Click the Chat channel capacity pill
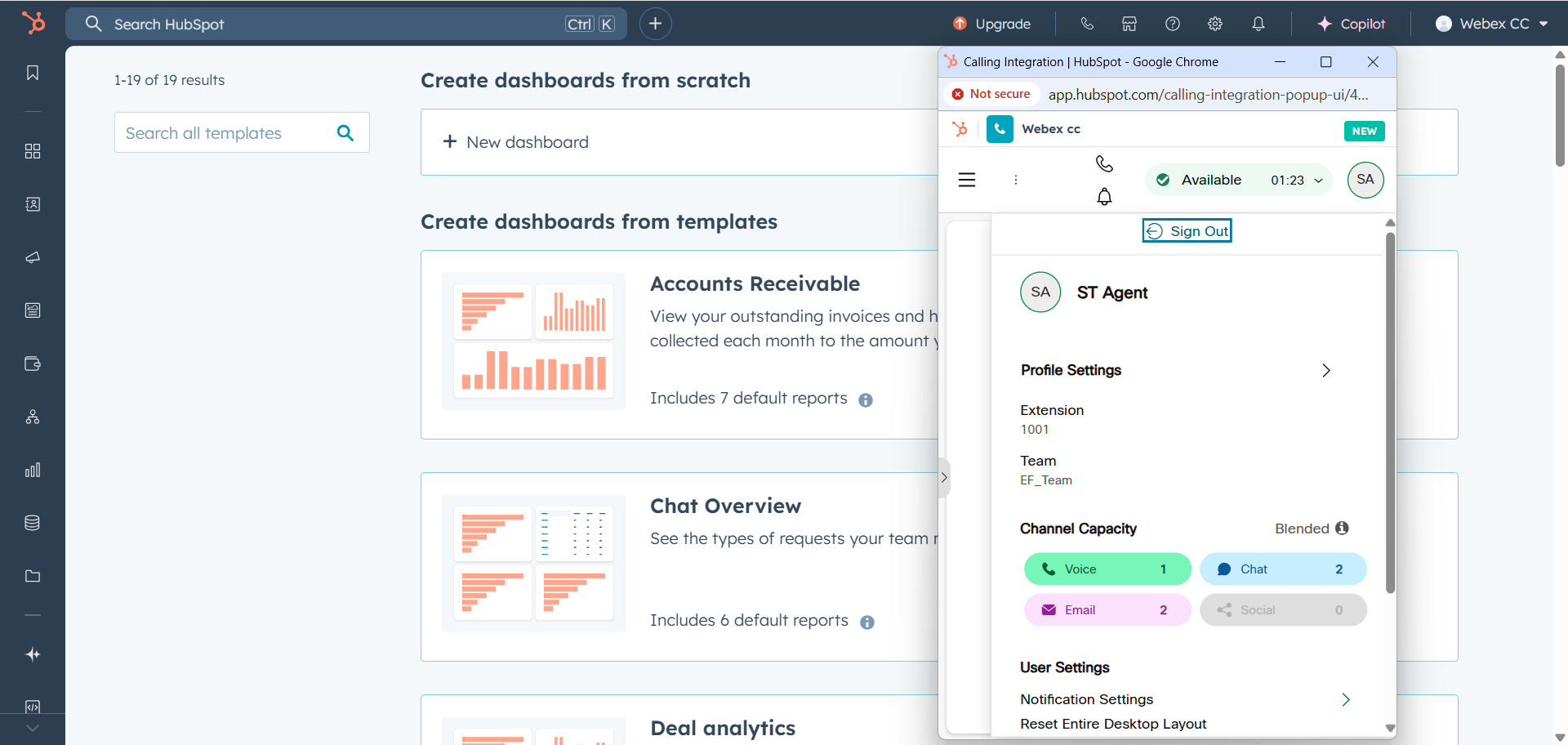The image size is (1568, 745). 1282,569
